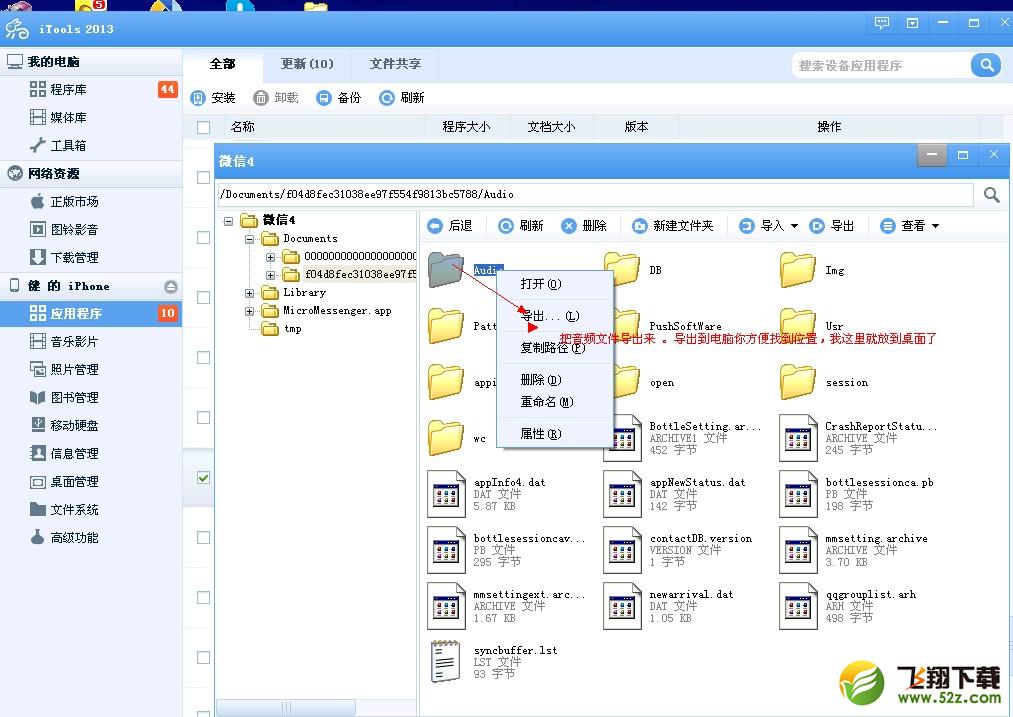Uncheck the checked app row checkbox
Image resolution: width=1013 pixels, height=717 pixels.
pos(204,477)
